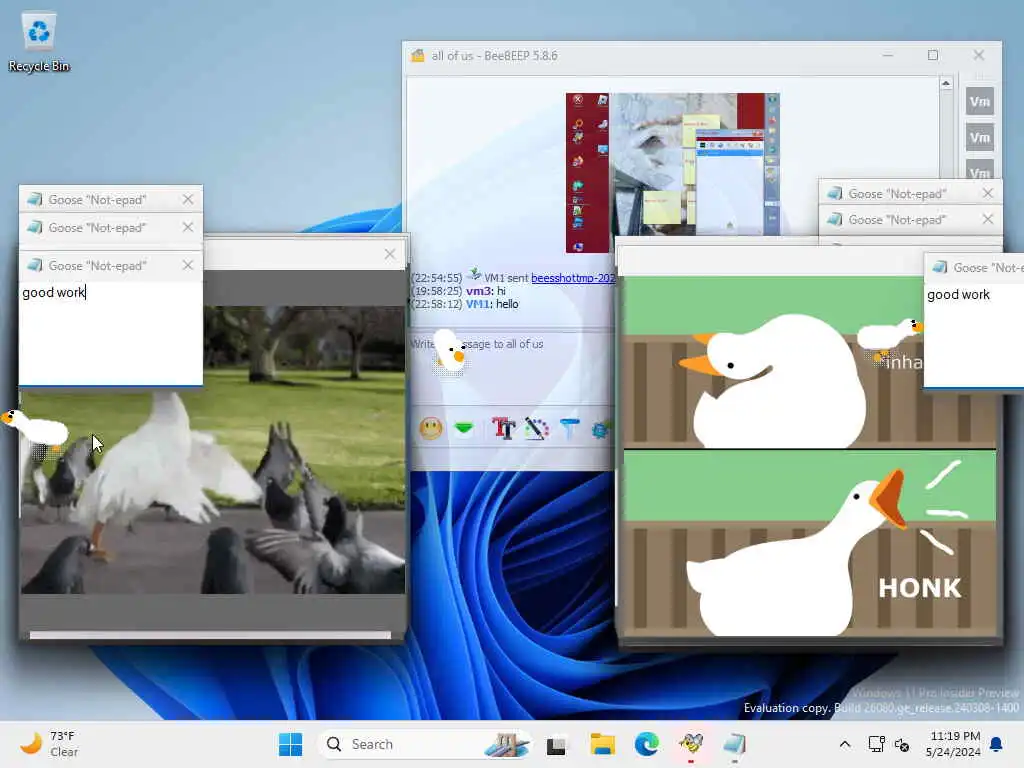Open network status from the system tray

[876, 744]
